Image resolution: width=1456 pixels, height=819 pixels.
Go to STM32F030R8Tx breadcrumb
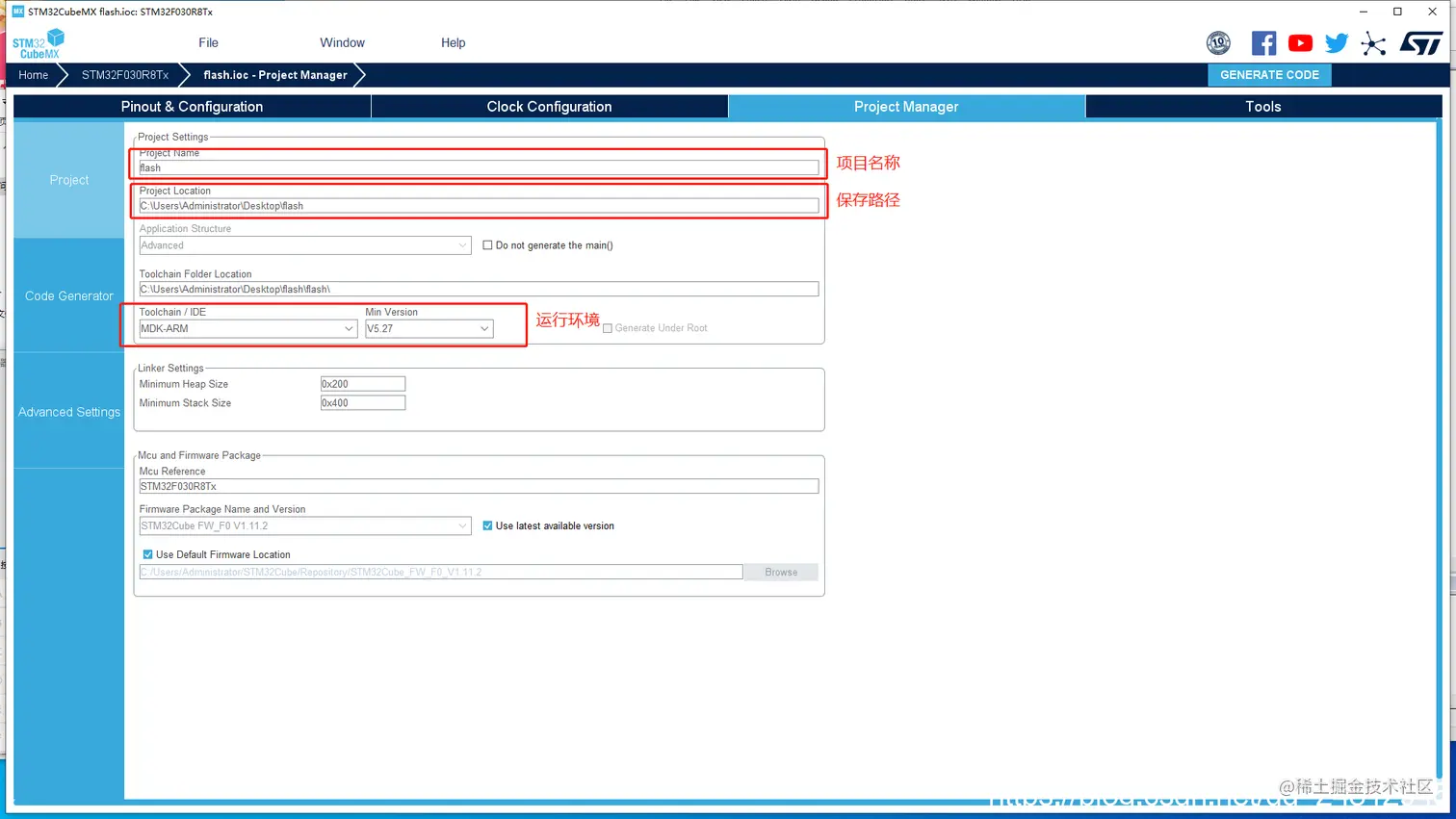(125, 75)
